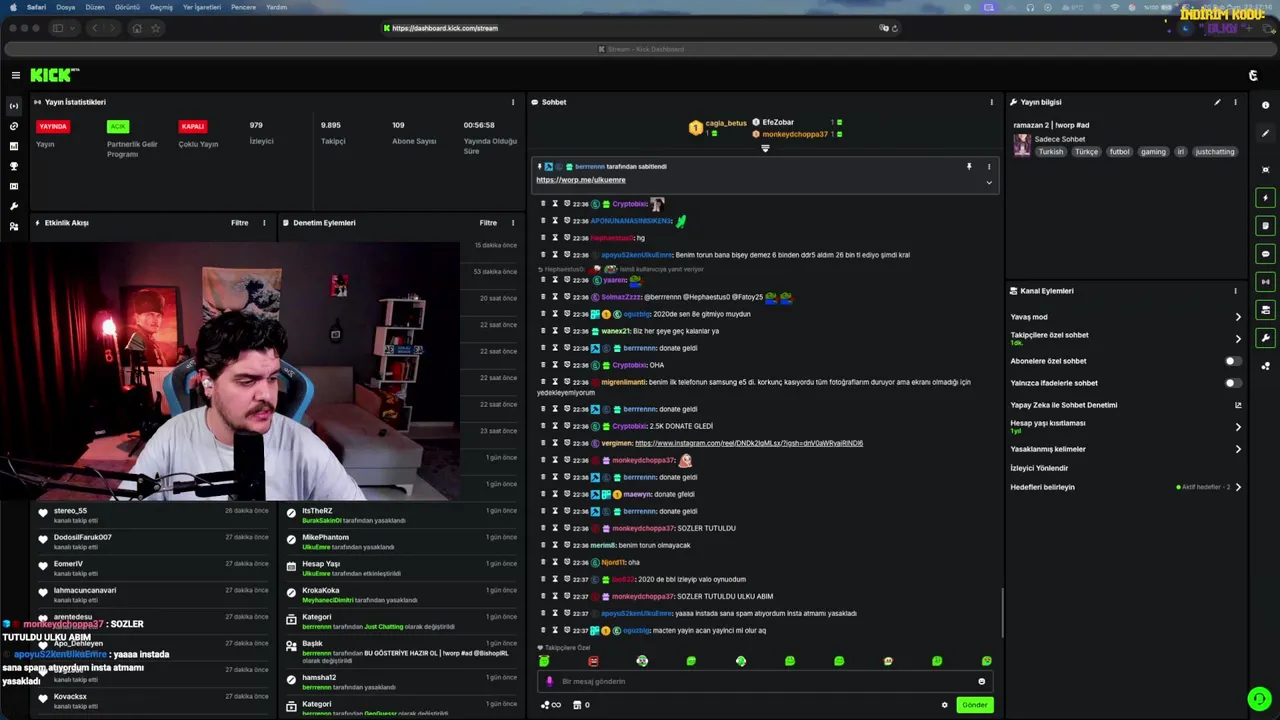The width and height of the screenshot is (1280, 720).
Task: Open the users icon in the left sidebar
Action: pyautogui.click(x=14, y=227)
